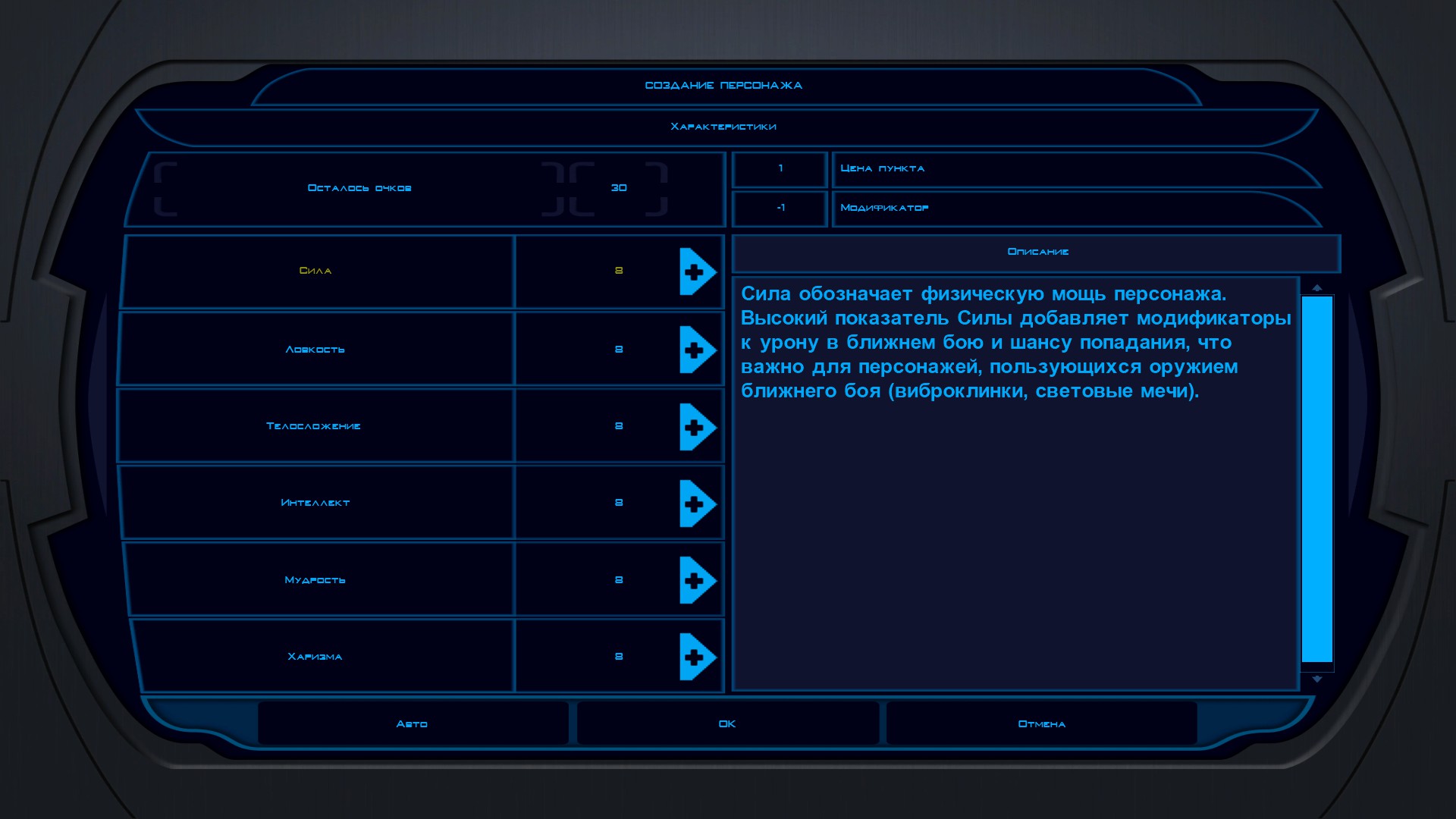Increase Интеллект with the plus arrow

point(698,504)
